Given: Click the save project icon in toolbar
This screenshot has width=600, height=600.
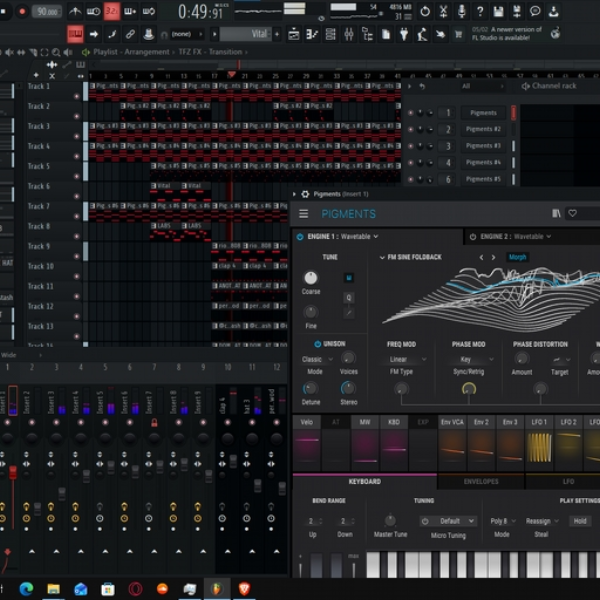Looking at the screenshot, I should pyautogui.click(x=498, y=11).
